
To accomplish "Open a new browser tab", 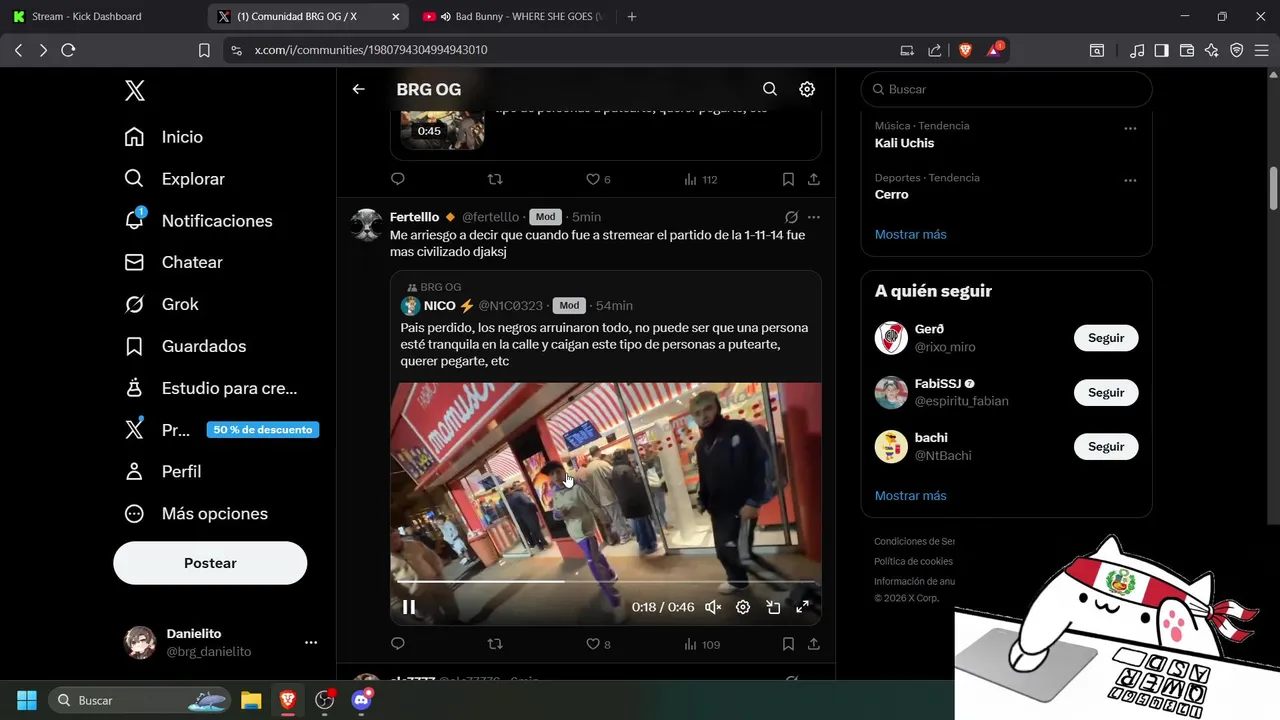I will click(632, 16).
